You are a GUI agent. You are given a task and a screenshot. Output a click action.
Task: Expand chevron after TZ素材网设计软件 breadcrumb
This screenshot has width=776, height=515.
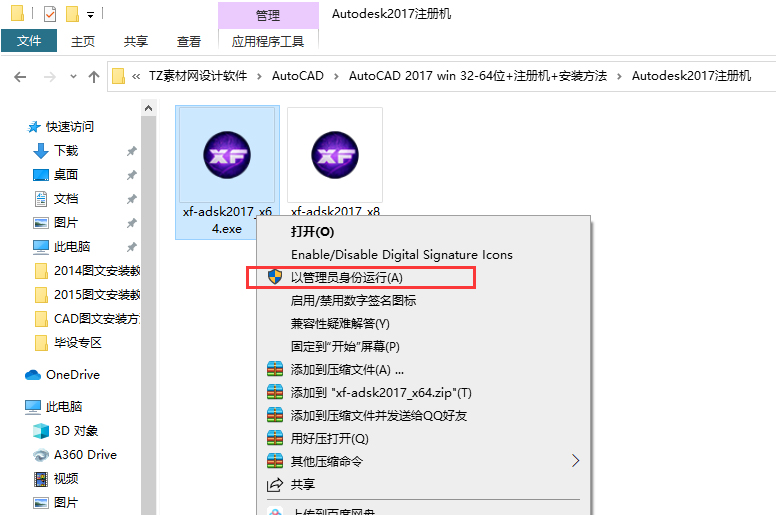259,76
